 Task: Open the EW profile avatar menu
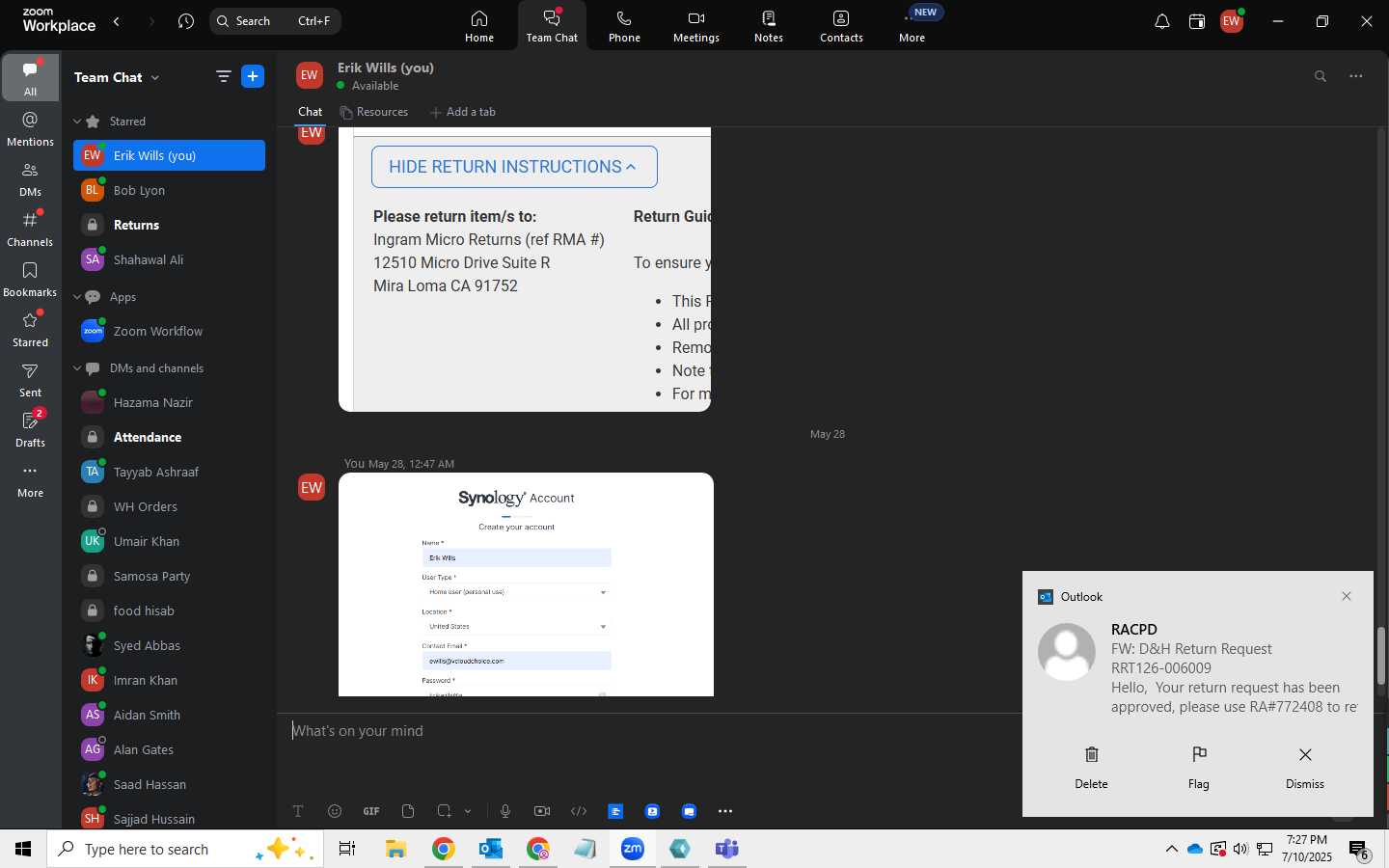pos(1232,21)
